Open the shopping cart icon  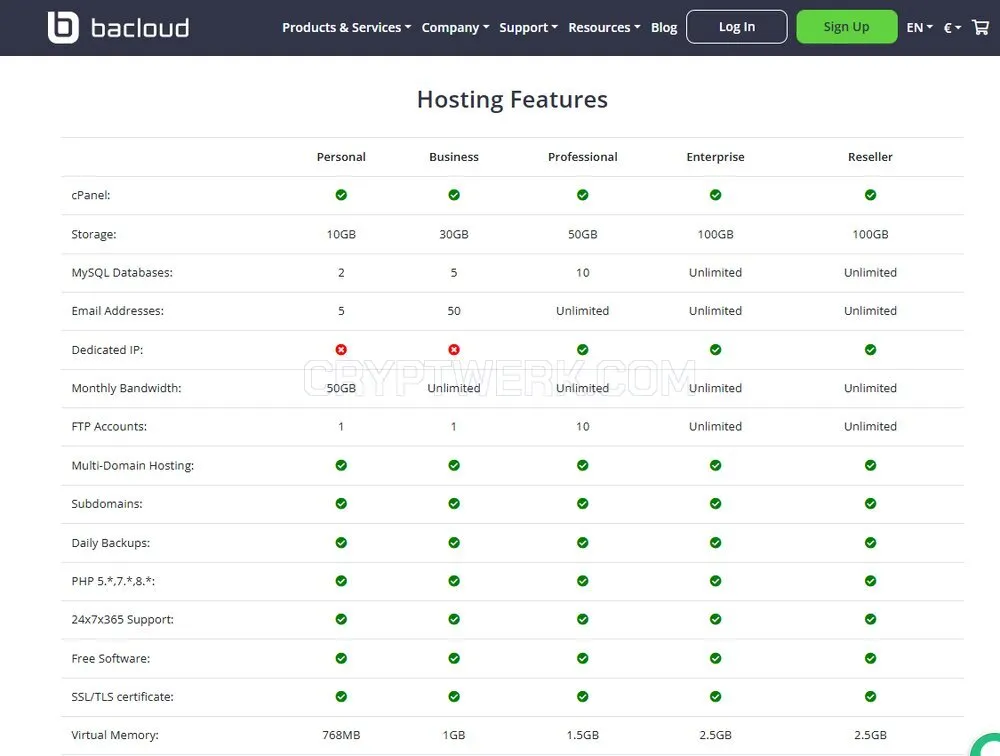pos(980,27)
